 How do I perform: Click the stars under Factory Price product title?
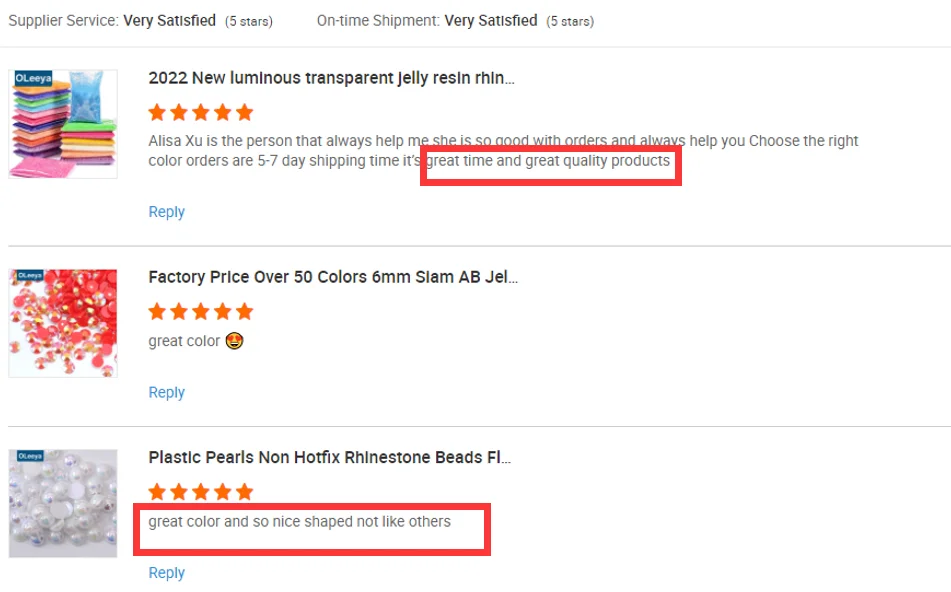click(x=200, y=311)
